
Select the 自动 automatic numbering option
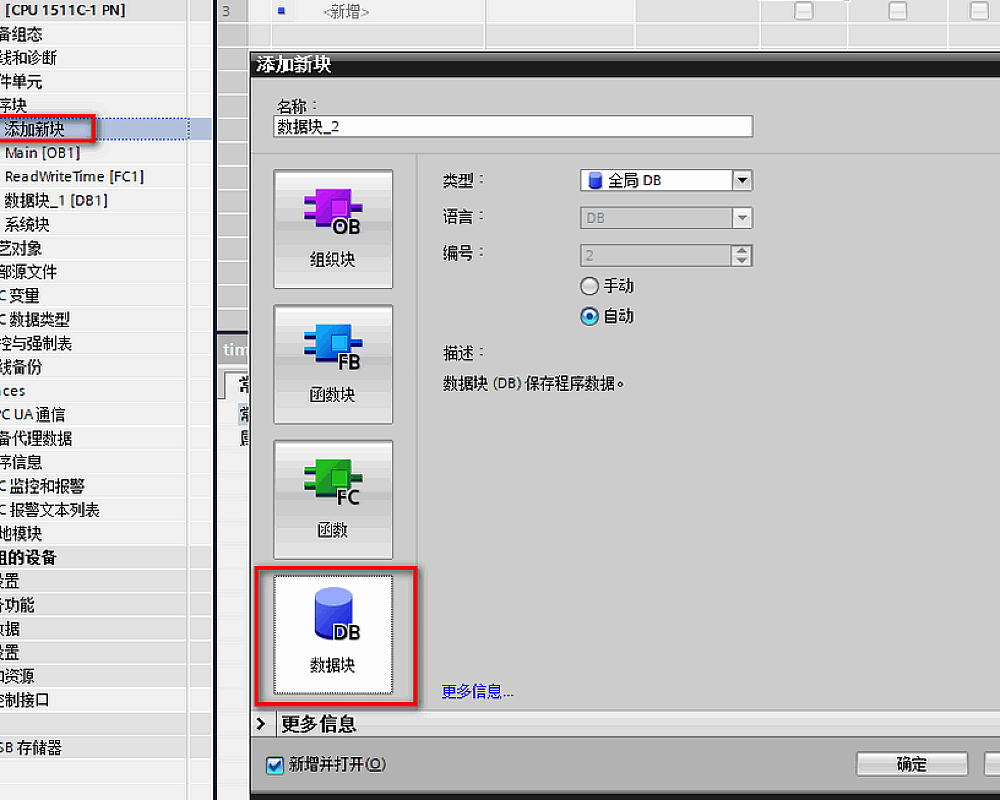pyautogui.click(x=590, y=316)
